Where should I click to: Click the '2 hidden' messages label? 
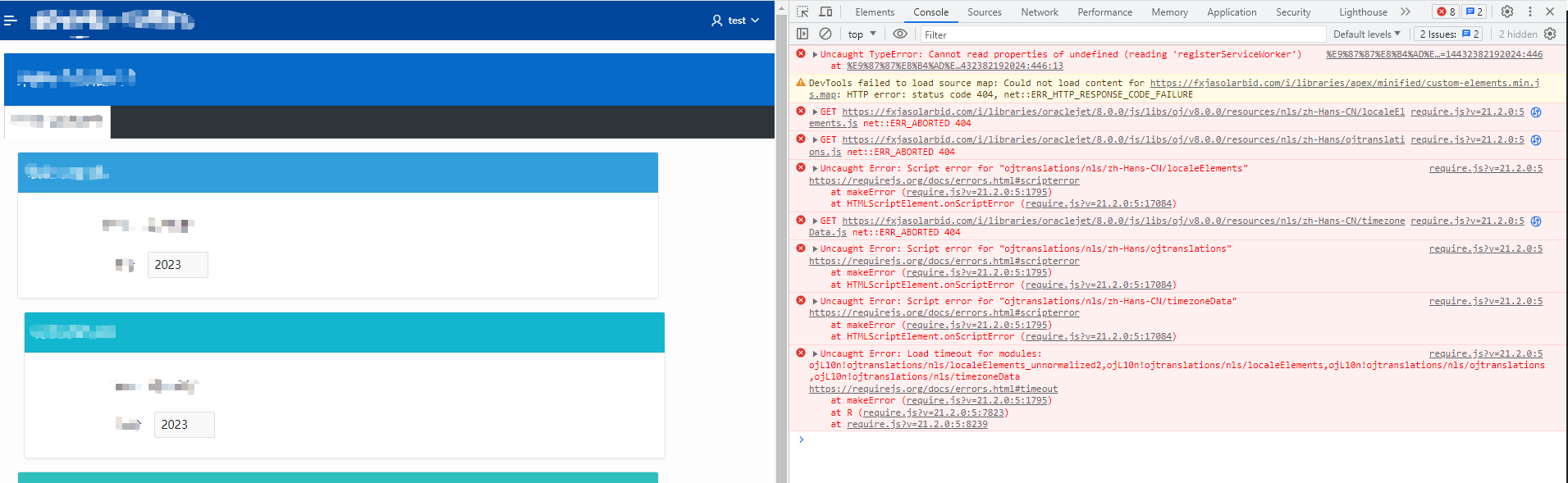pos(1518,34)
